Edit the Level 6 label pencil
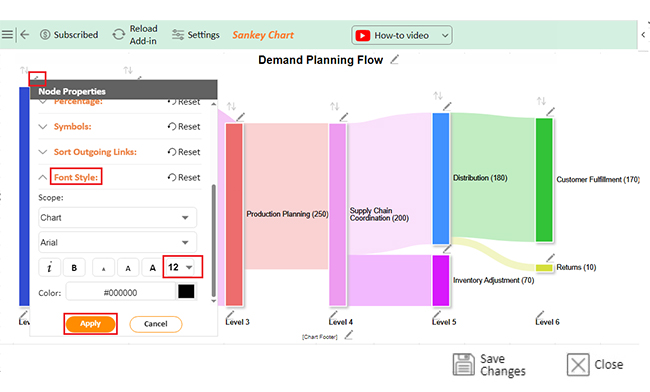This screenshot has height=392, width=650. point(540,314)
